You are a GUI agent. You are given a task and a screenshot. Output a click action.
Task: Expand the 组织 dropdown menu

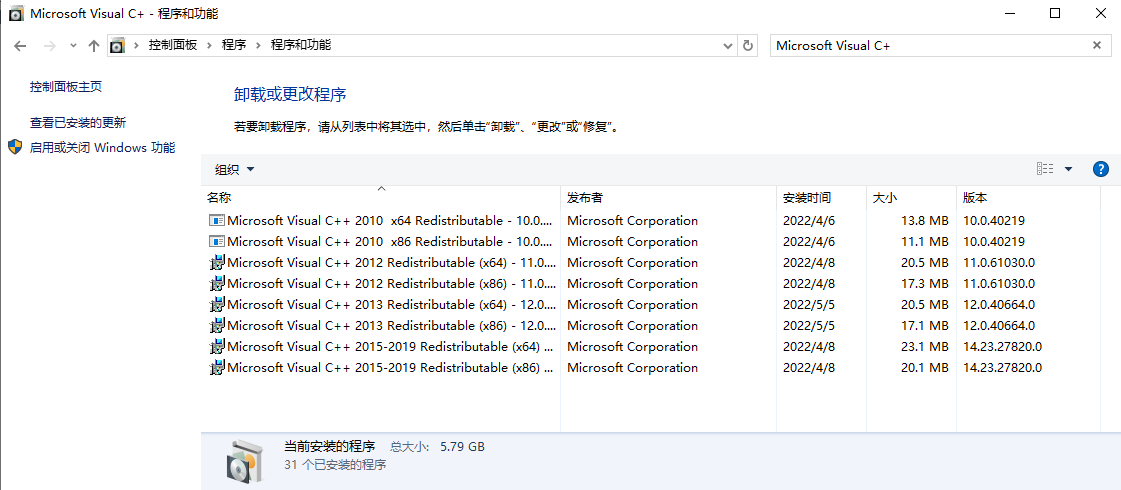235,170
